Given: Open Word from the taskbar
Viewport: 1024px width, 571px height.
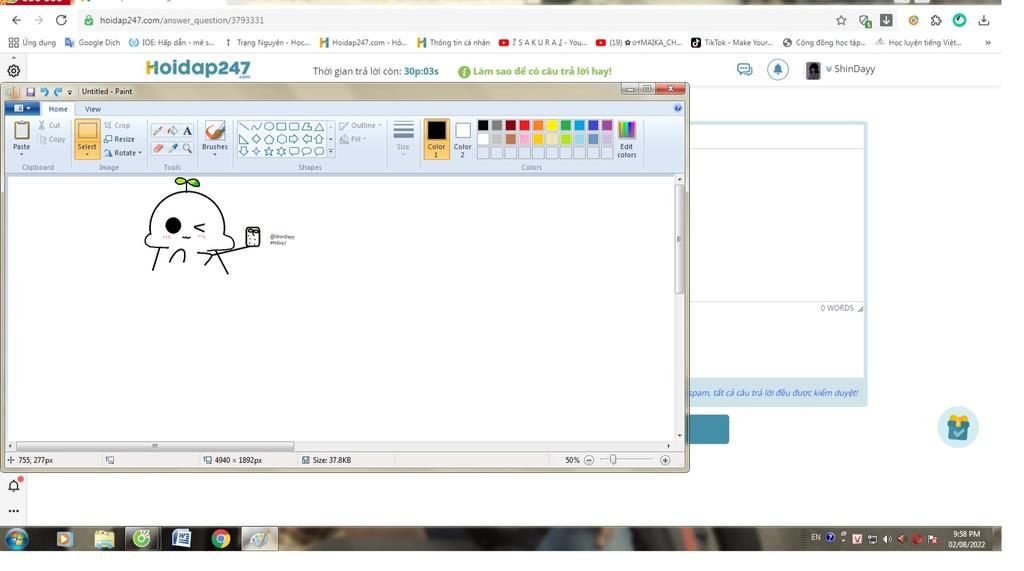Looking at the screenshot, I should point(182,538).
